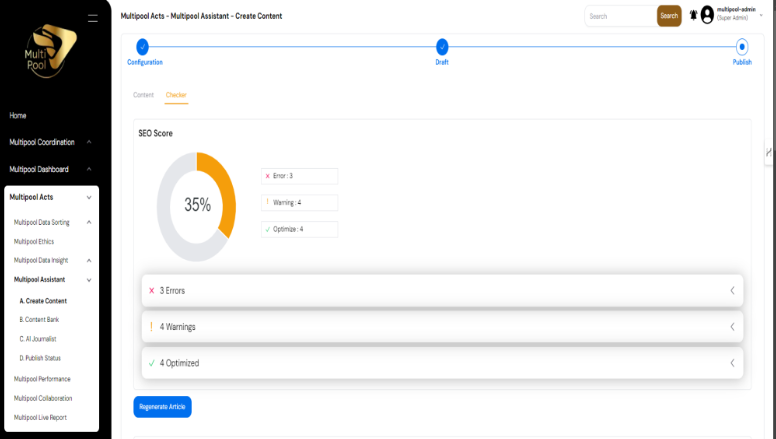The width and height of the screenshot is (776, 439).
Task: Switch to the Content tab
Action: coord(144,95)
